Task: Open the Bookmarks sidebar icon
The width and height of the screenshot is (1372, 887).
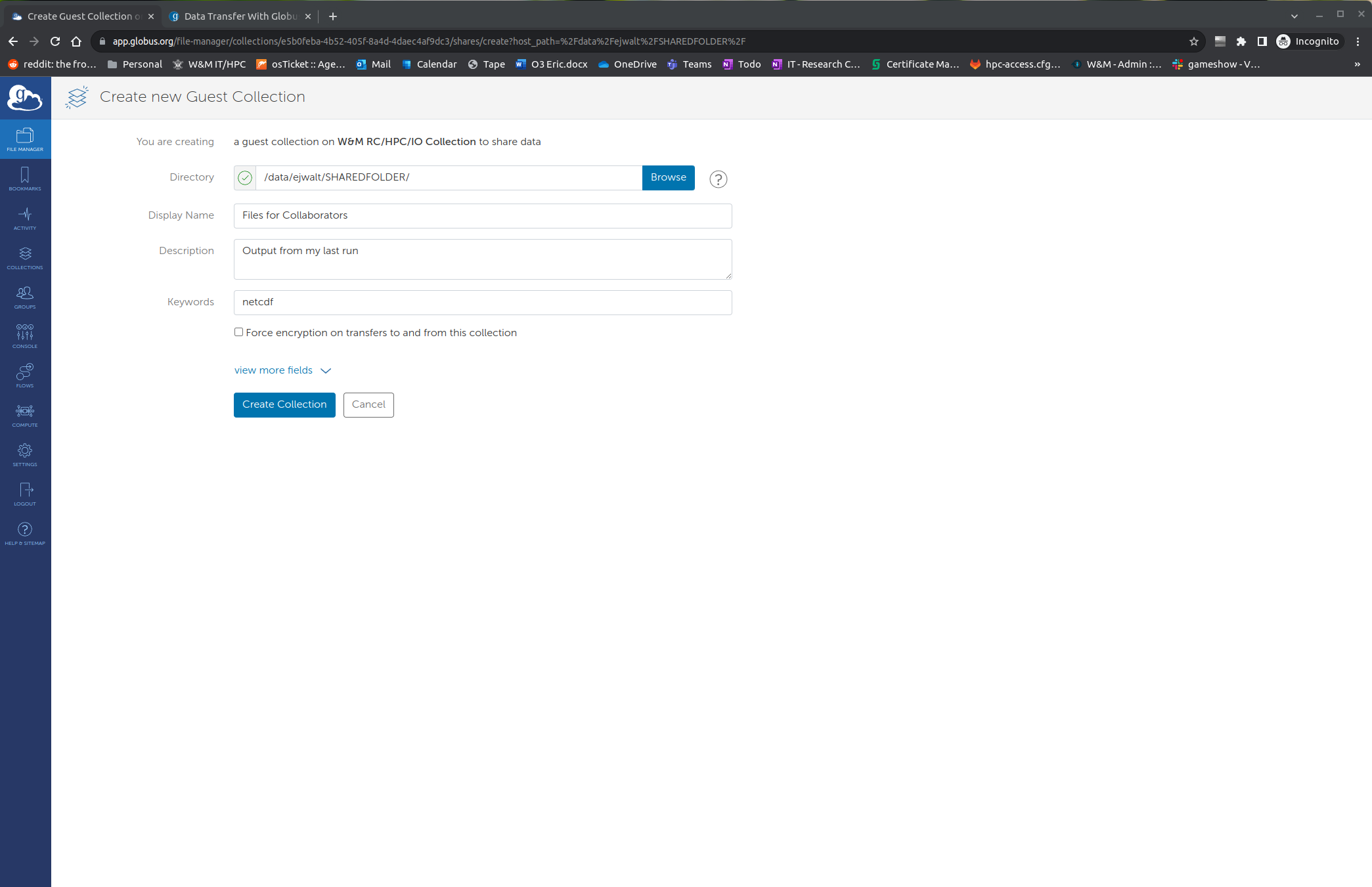Action: coord(25,179)
